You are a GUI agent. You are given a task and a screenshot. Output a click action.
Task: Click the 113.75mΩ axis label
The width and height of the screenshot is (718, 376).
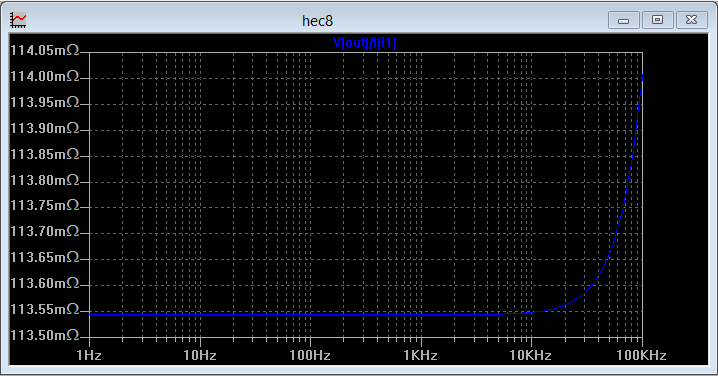pos(45,205)
